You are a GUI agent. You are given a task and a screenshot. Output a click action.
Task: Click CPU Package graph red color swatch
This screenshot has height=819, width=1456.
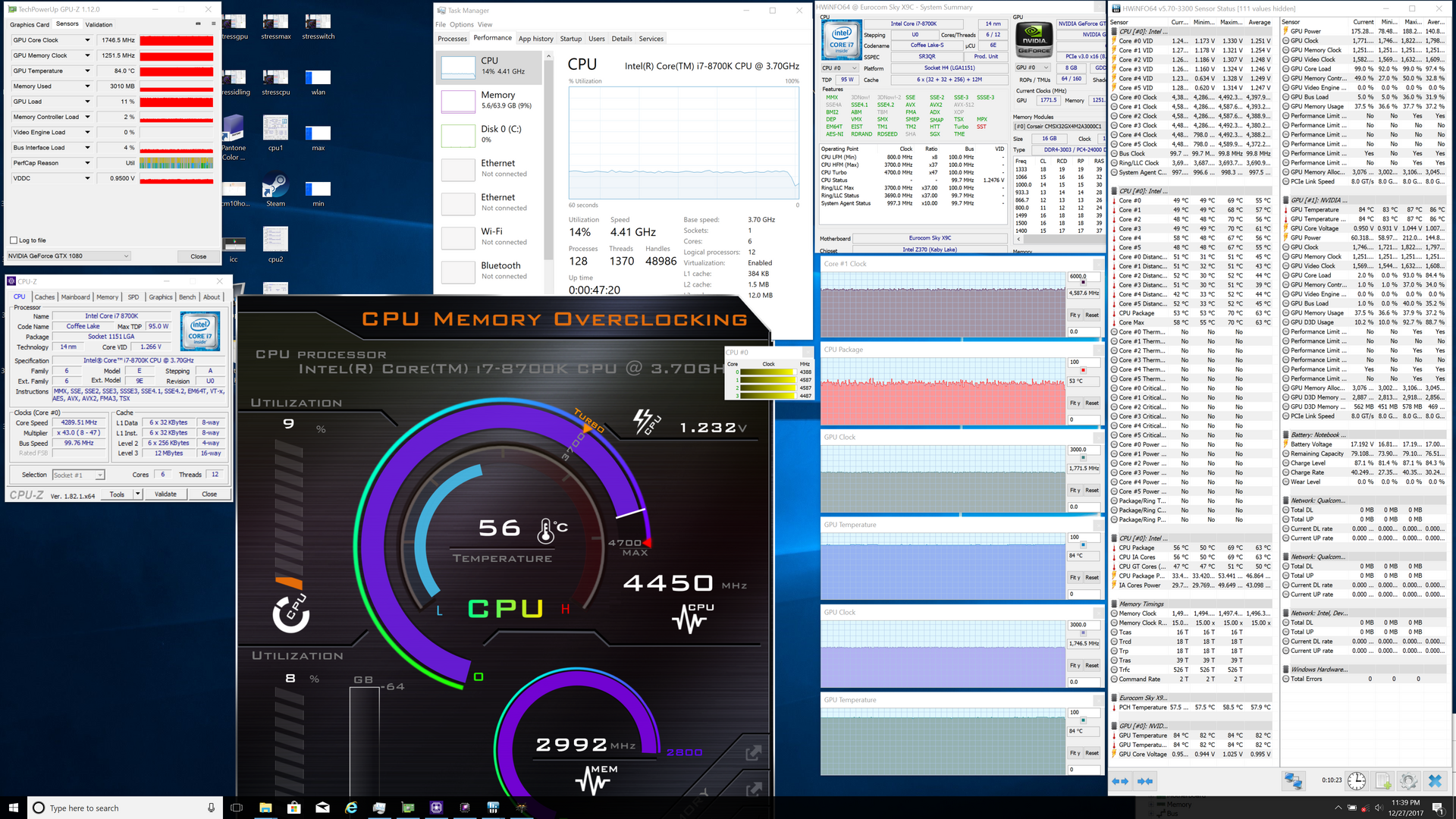pyautogui.click(x=1083, y=370)
